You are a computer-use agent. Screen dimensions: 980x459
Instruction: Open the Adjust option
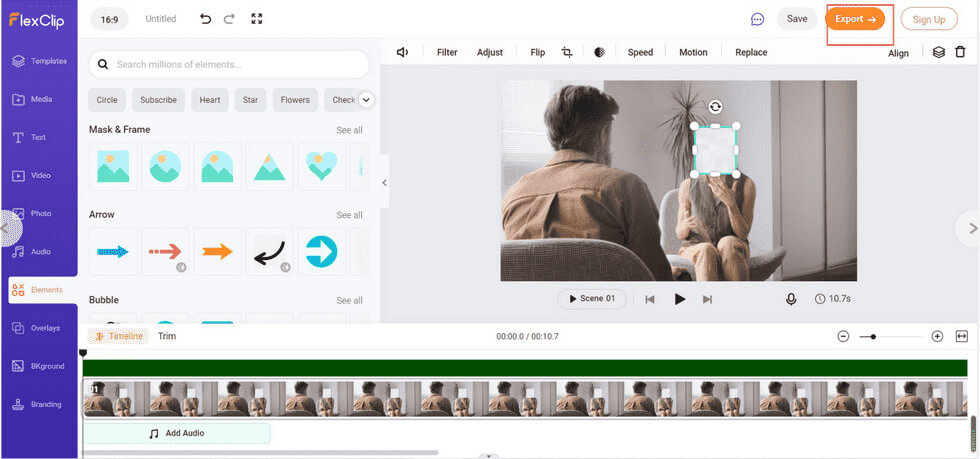click(x=490, y=53)
